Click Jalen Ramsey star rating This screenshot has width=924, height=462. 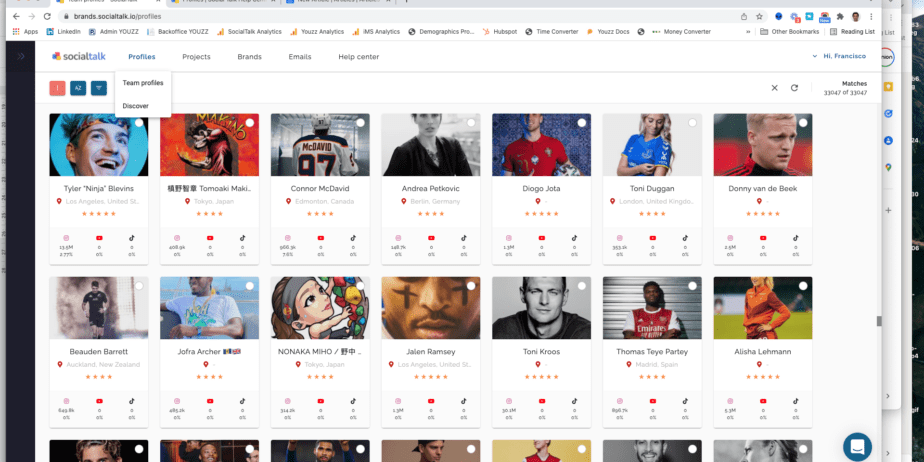click(x=431, y=377)
